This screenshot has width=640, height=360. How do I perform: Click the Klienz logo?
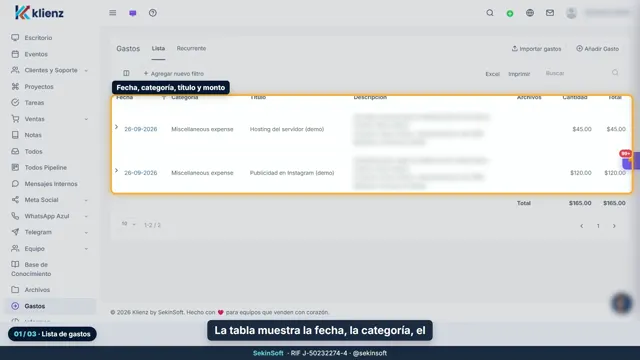[x=39, y=13]
